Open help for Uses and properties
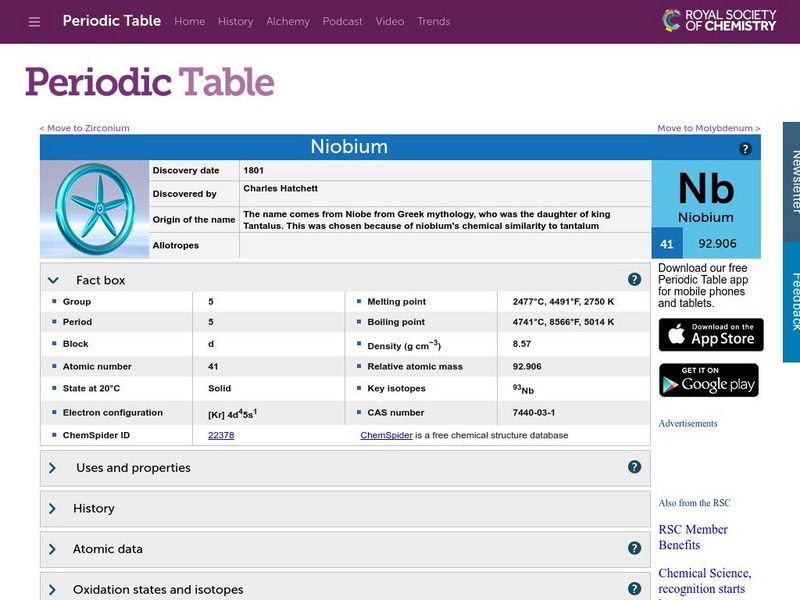Image resolution: width=800 pixels, height=600 pixels. [634, 467]
